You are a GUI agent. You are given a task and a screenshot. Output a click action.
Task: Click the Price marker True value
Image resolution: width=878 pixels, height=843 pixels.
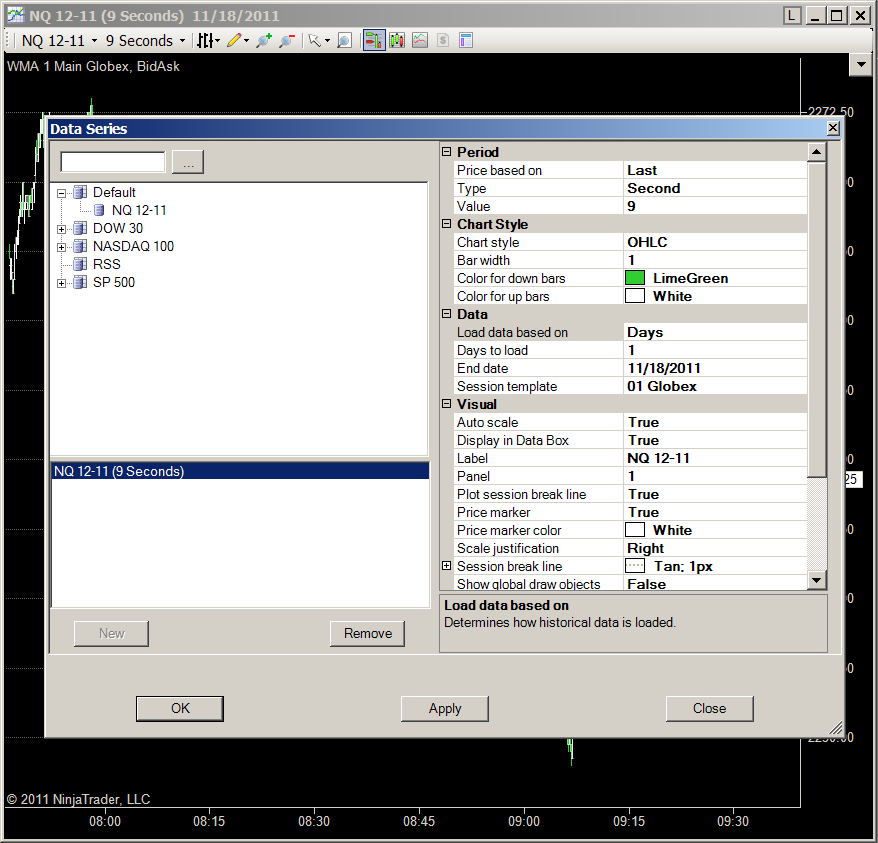(715, 512)
